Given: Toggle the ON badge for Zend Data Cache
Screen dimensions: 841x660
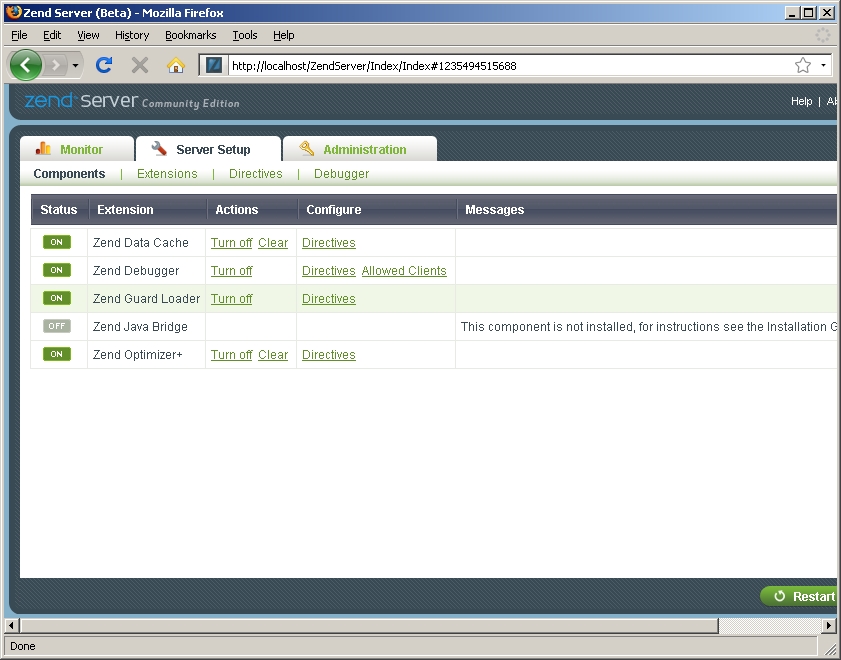Looking at the screenshot, I should tap(57, 242).
